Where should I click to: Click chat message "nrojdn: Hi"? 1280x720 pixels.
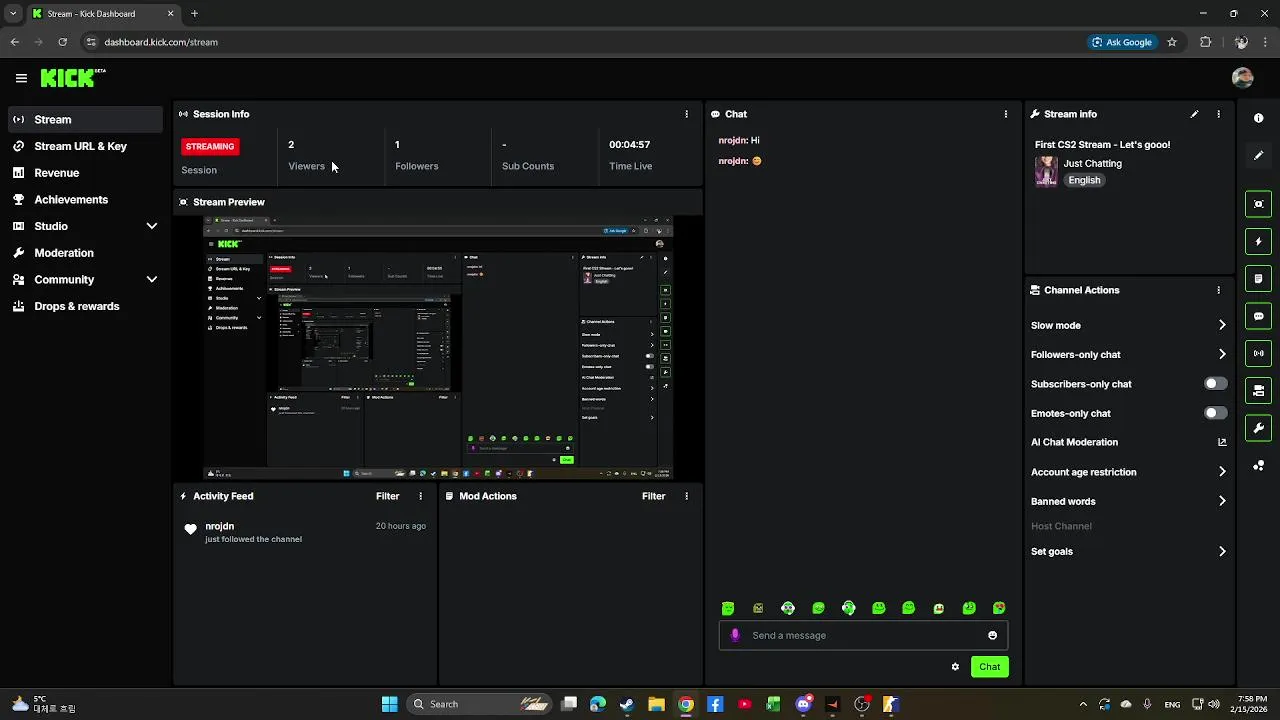[739, 141]
